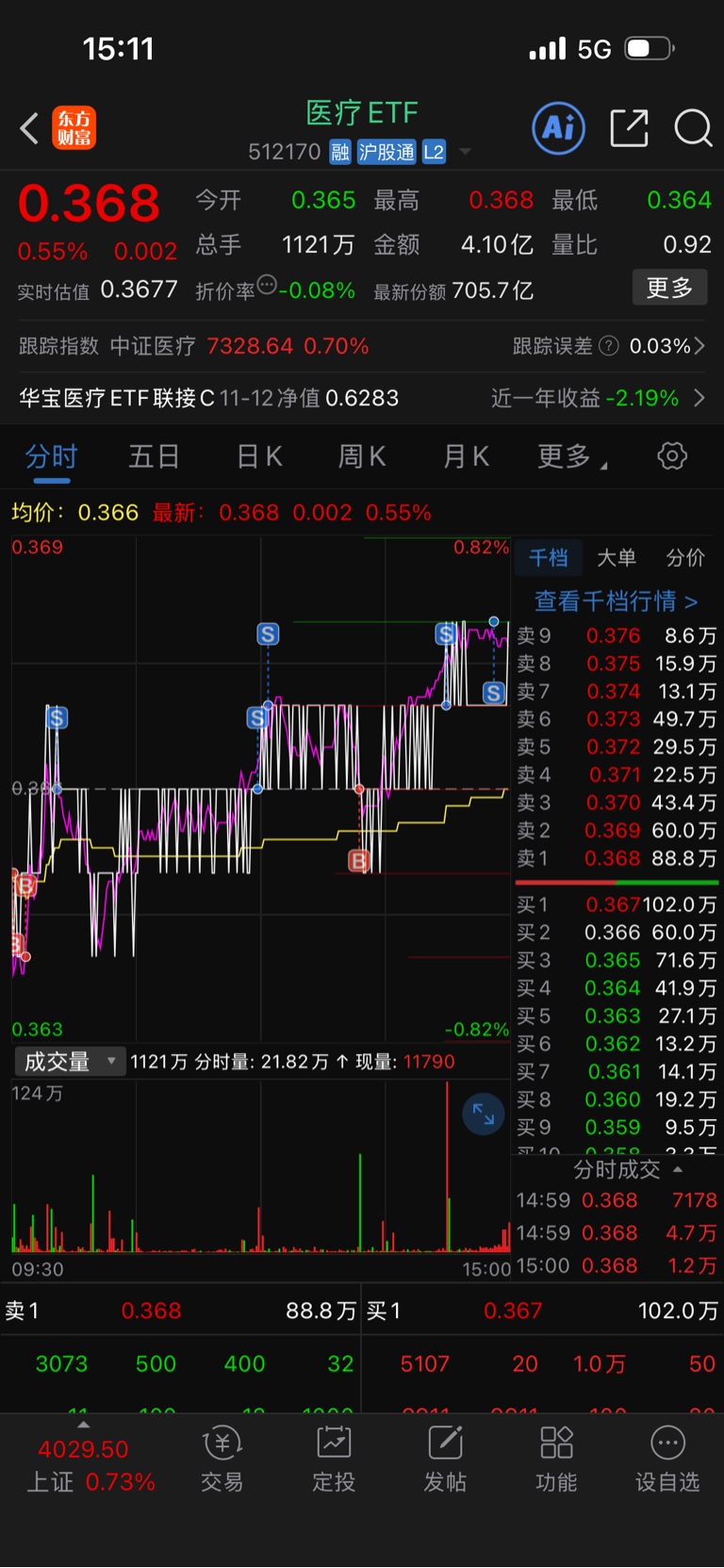
Task: Tap the share export icon
Action: click(629, 128)
